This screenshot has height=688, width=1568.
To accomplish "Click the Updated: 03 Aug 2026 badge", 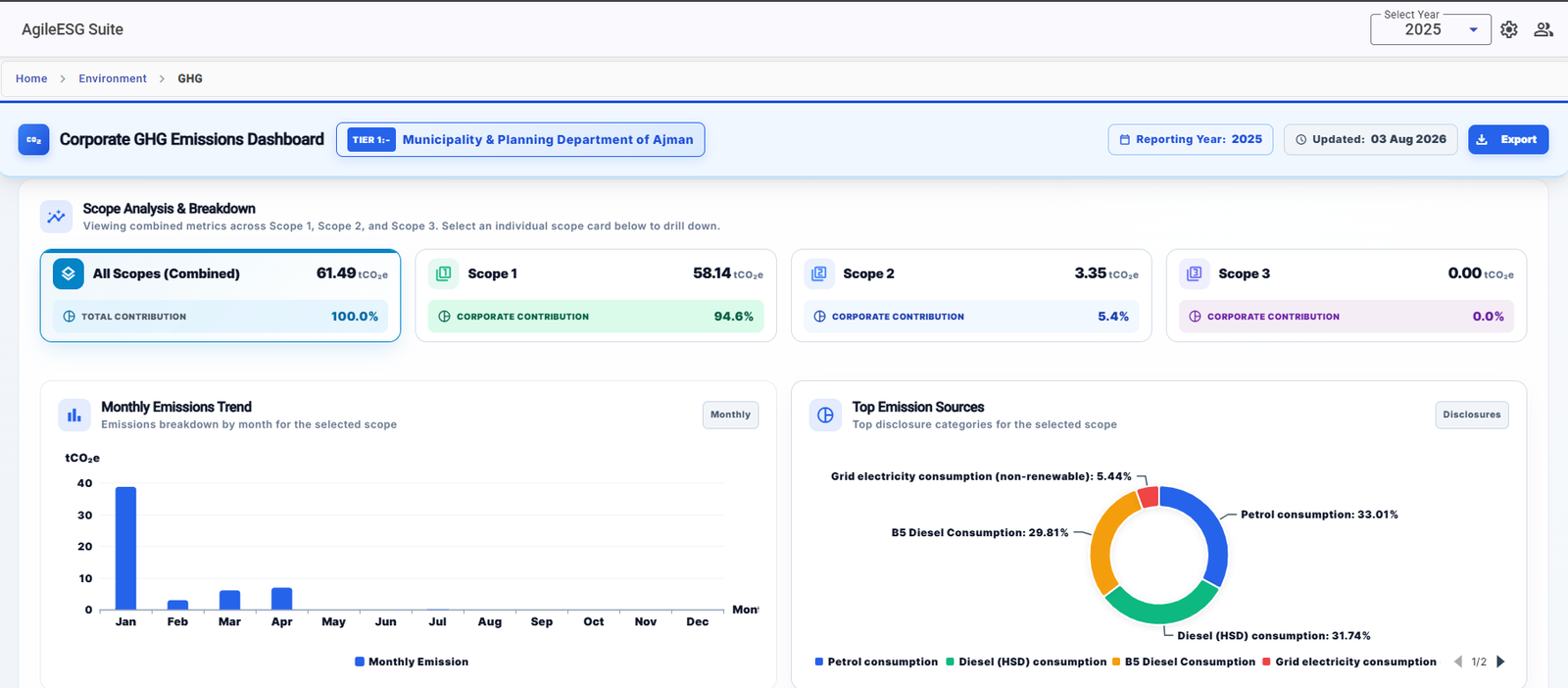I will pyautogui.click(x=1371, y=139).
